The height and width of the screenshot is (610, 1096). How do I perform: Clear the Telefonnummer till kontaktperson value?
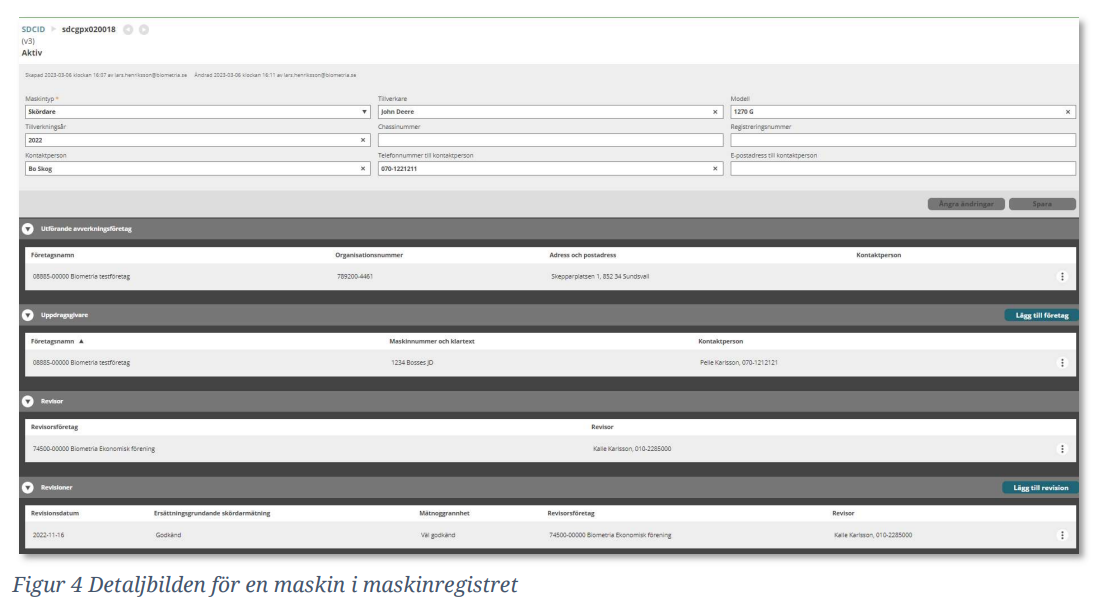[x=715, y=169]
